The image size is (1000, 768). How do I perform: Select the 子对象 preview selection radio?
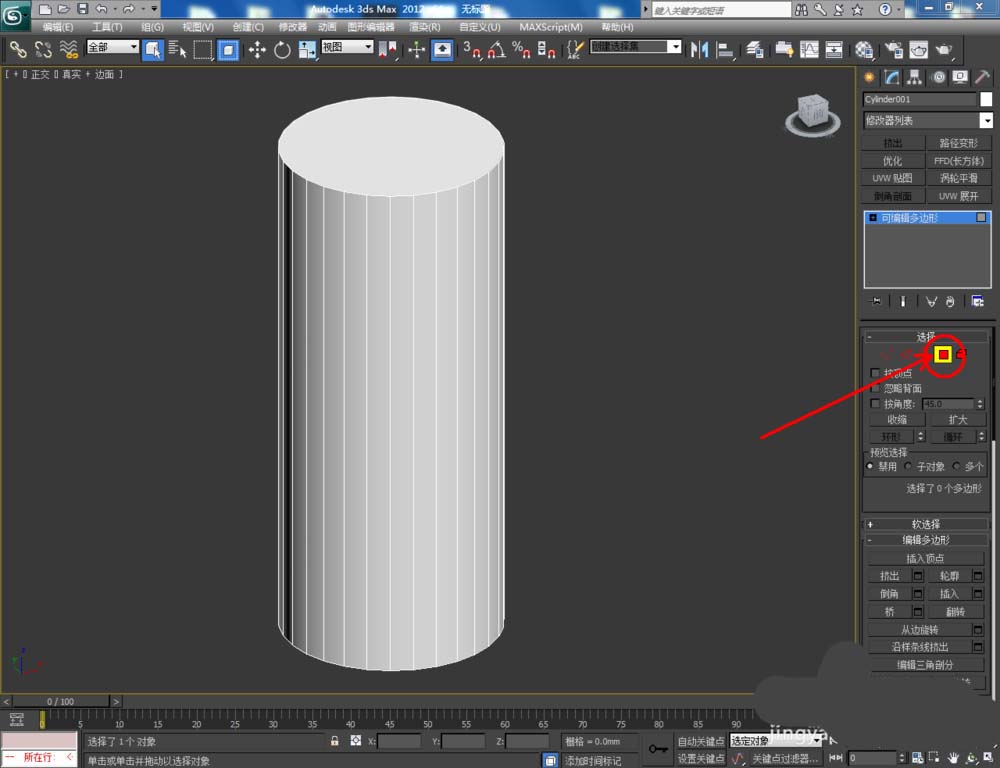click(x=908, y=466)
